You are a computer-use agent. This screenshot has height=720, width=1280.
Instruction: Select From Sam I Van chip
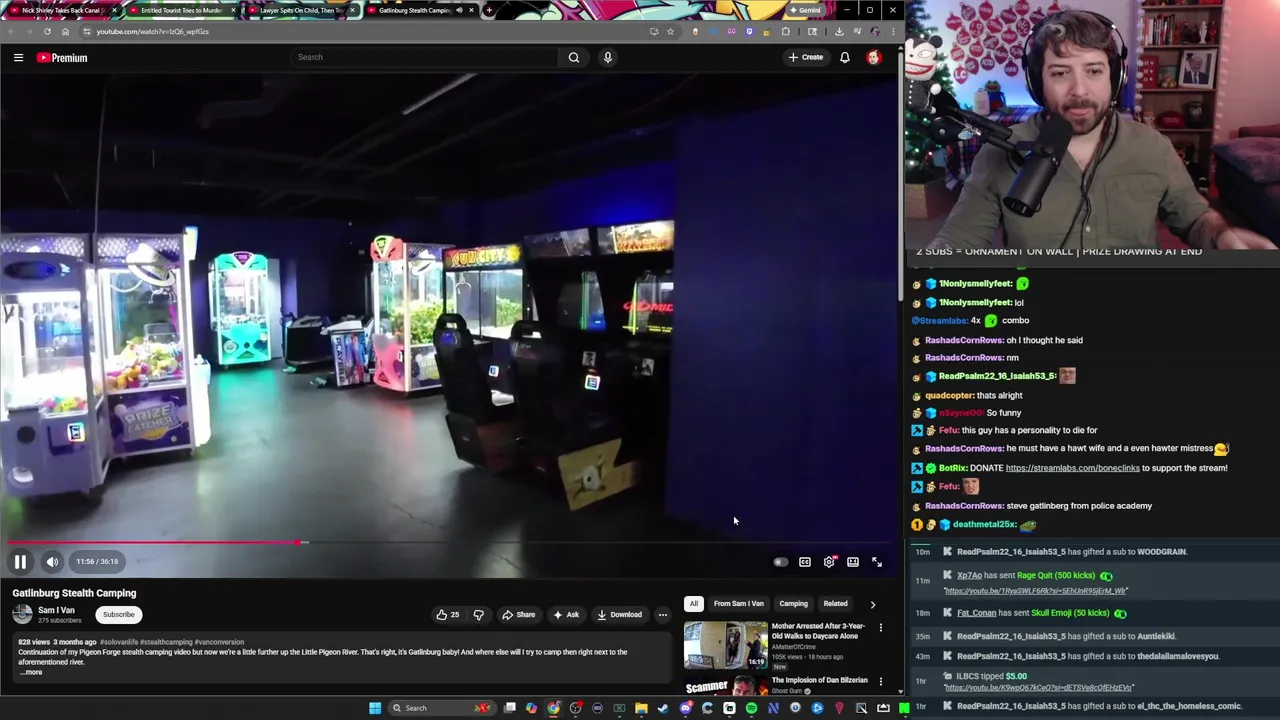pos(738,604)
